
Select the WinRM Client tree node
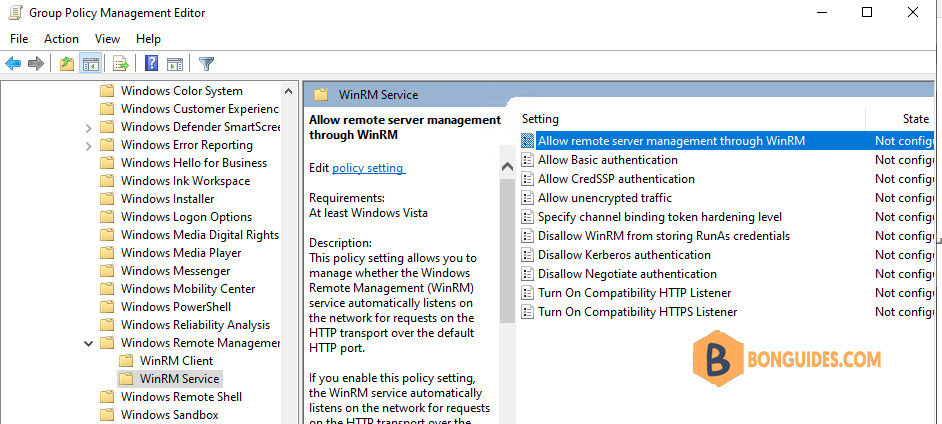tap(177, 361)
